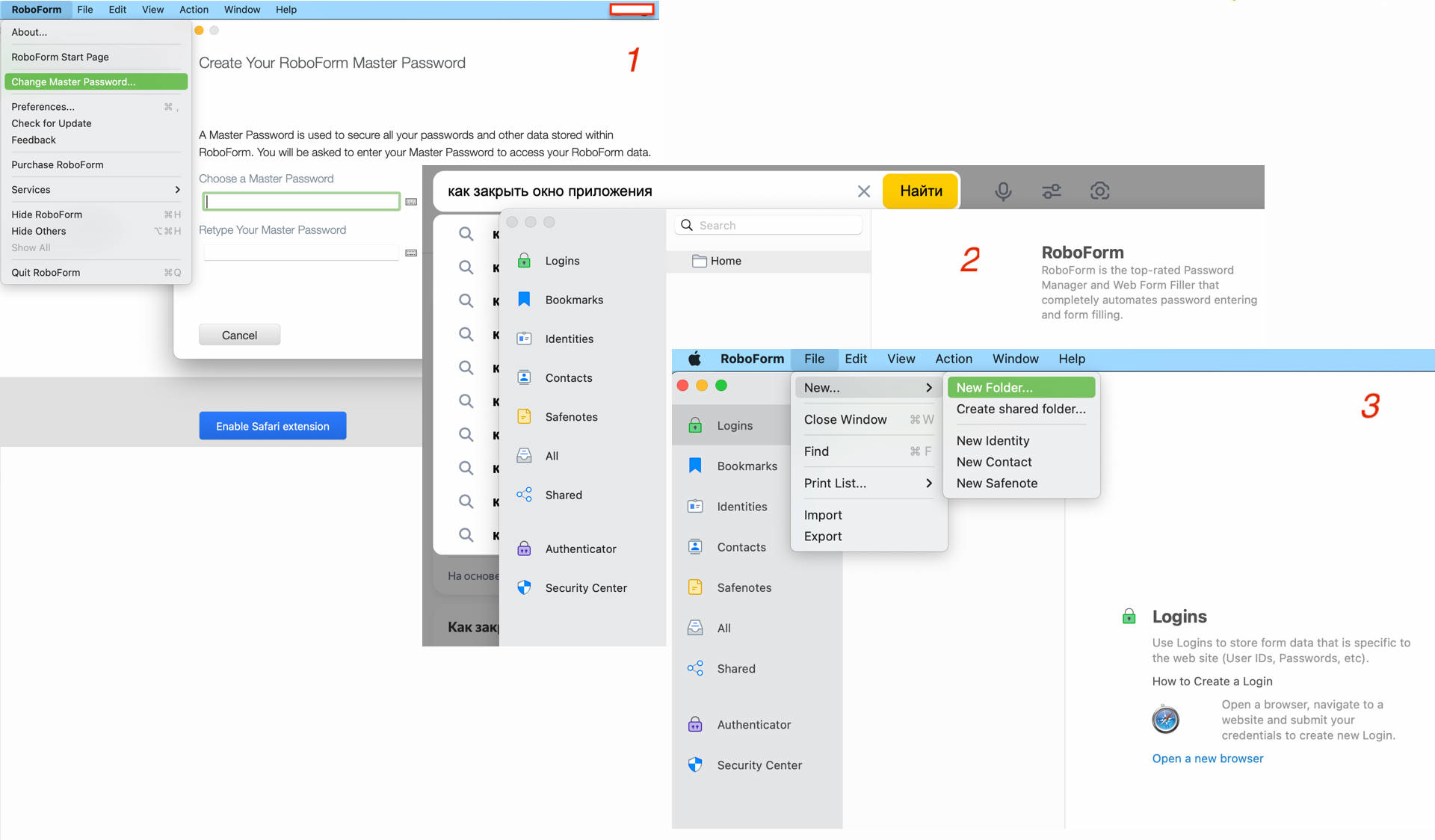Open RoboForm Start Page entry

(96, 58)
